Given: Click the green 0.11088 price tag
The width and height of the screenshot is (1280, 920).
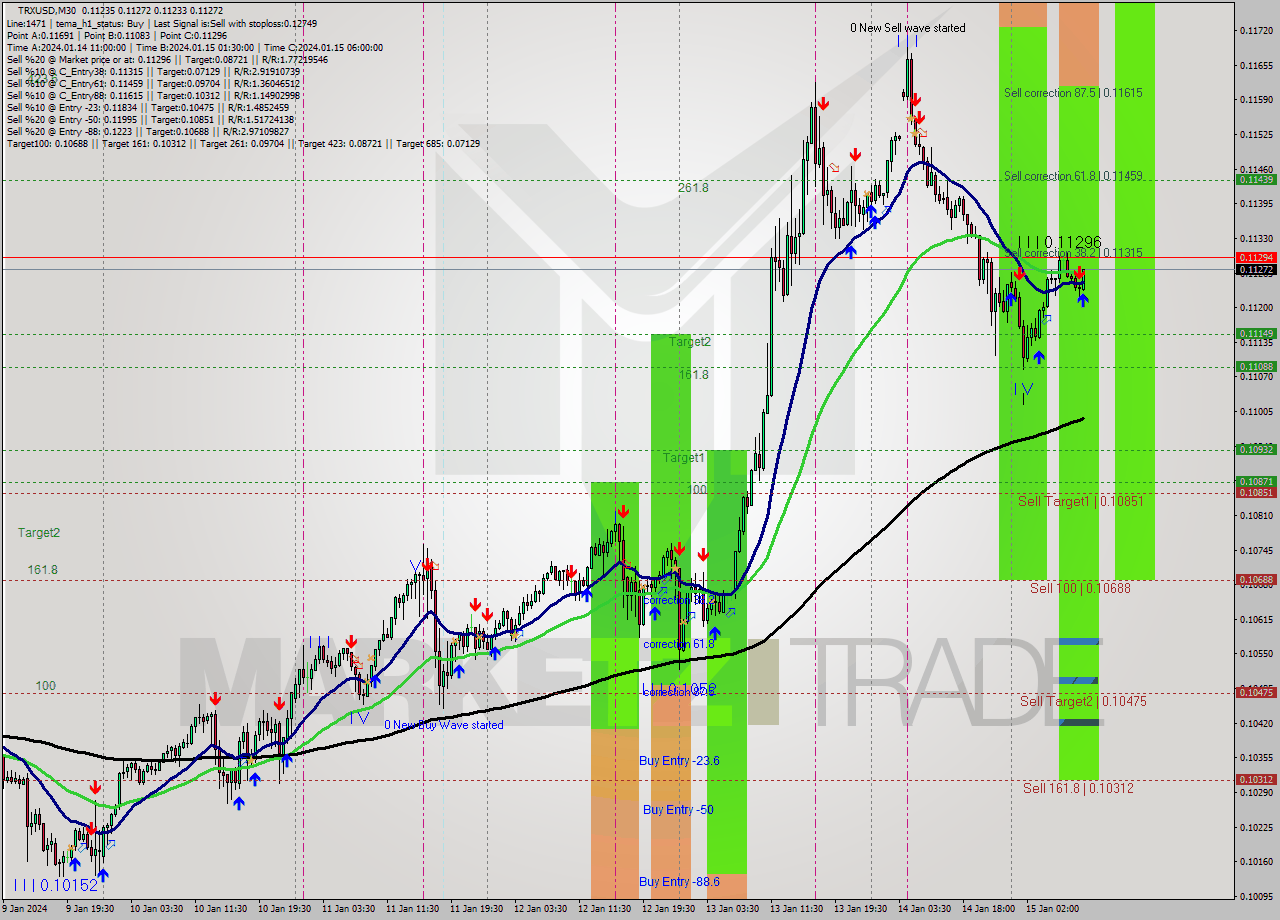Looking at the screenshot, I should tap(1256, 367).
